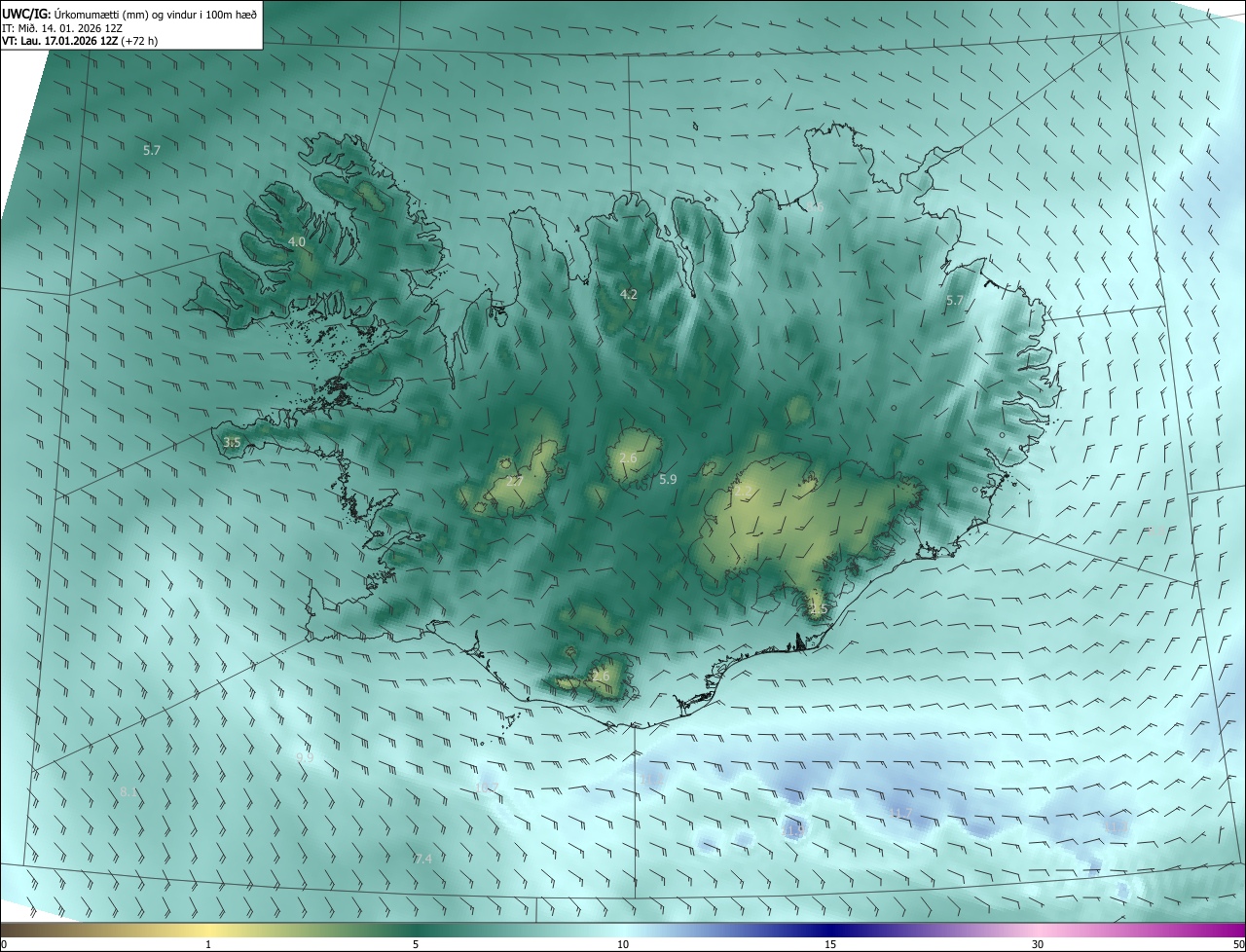Viewport: 1246px width, 952px height.
Task: Click the 50 tick on the color scale
Action: coord(1238,944)
